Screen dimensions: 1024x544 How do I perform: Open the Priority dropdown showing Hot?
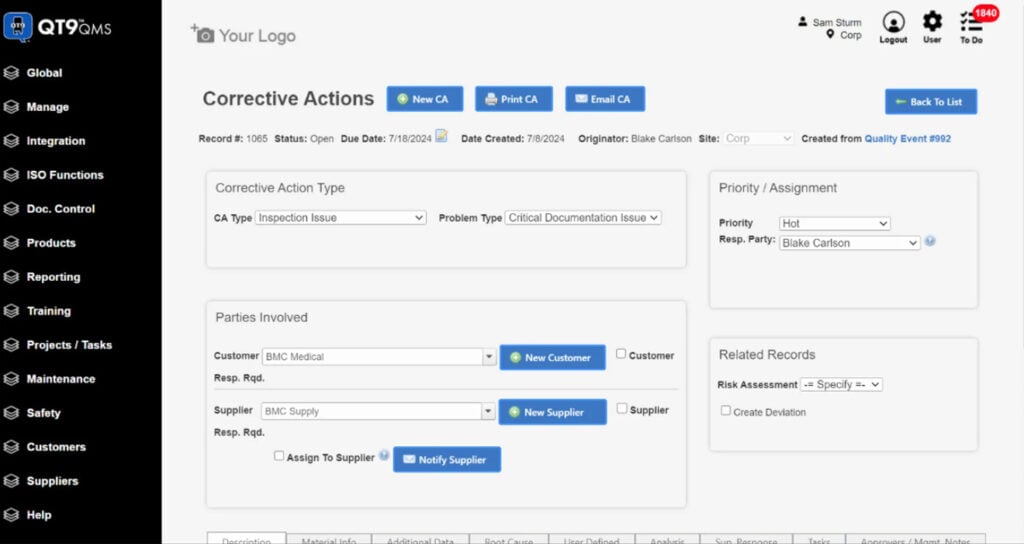[835, 223]
